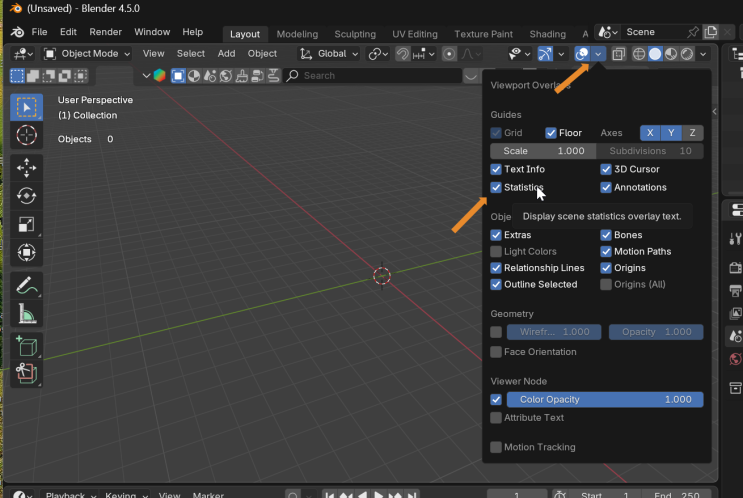
Task: Select the Move tool
Action: pyautogui.click(x=27, y=167)
